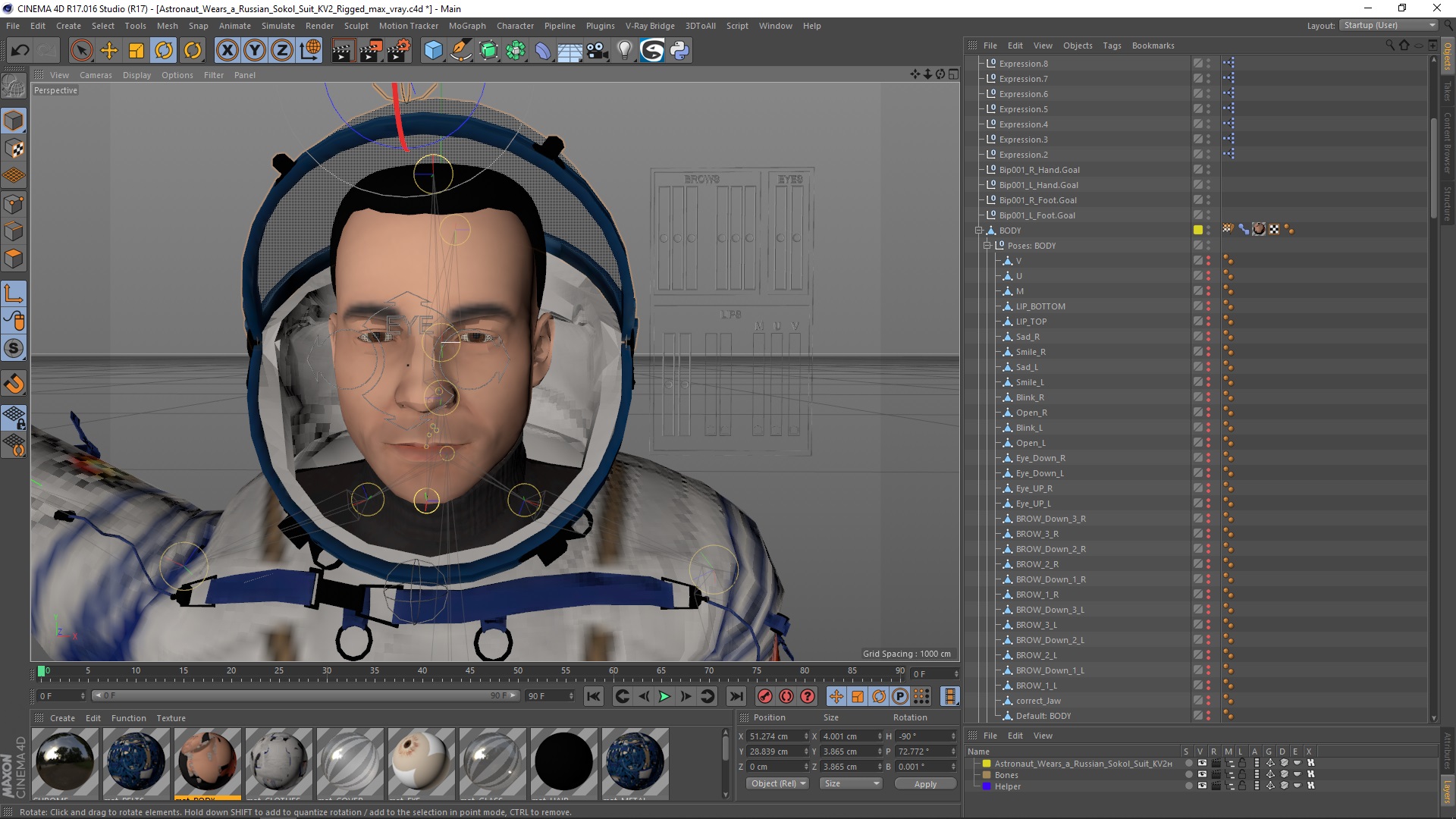Toggle Position key recording icon
This screenshot has width=1456, height=819.
(836, 696)
